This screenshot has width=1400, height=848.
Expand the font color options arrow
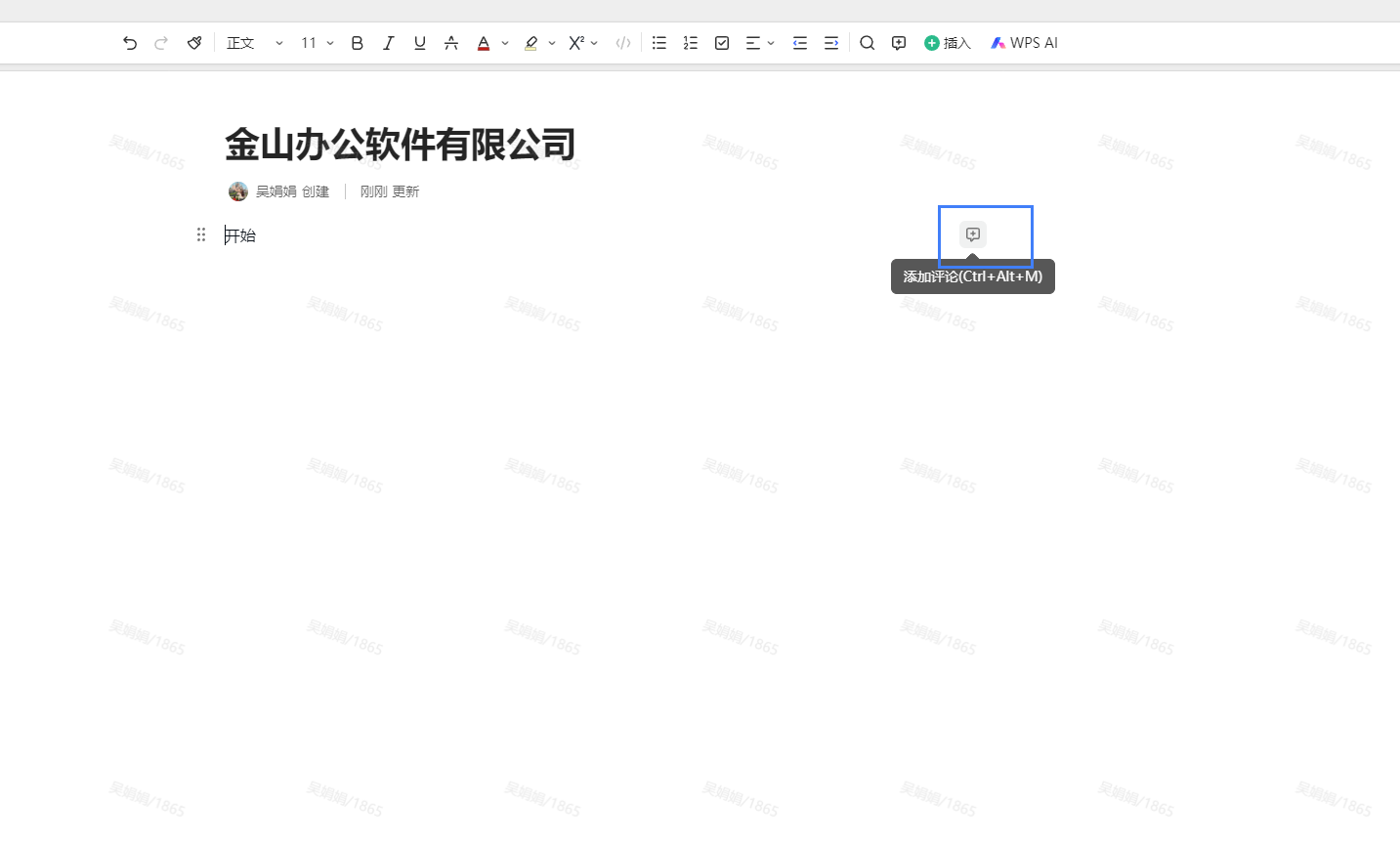[505, 43]
